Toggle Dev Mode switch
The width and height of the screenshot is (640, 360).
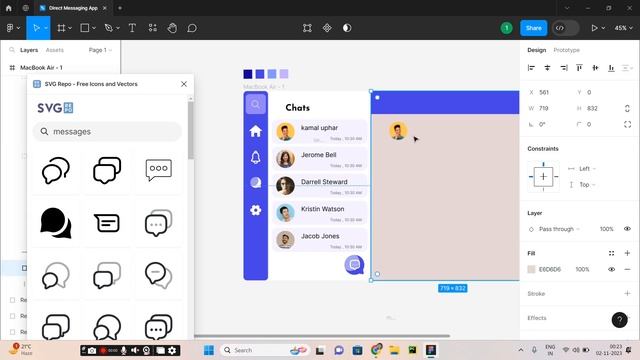point(565,28)
